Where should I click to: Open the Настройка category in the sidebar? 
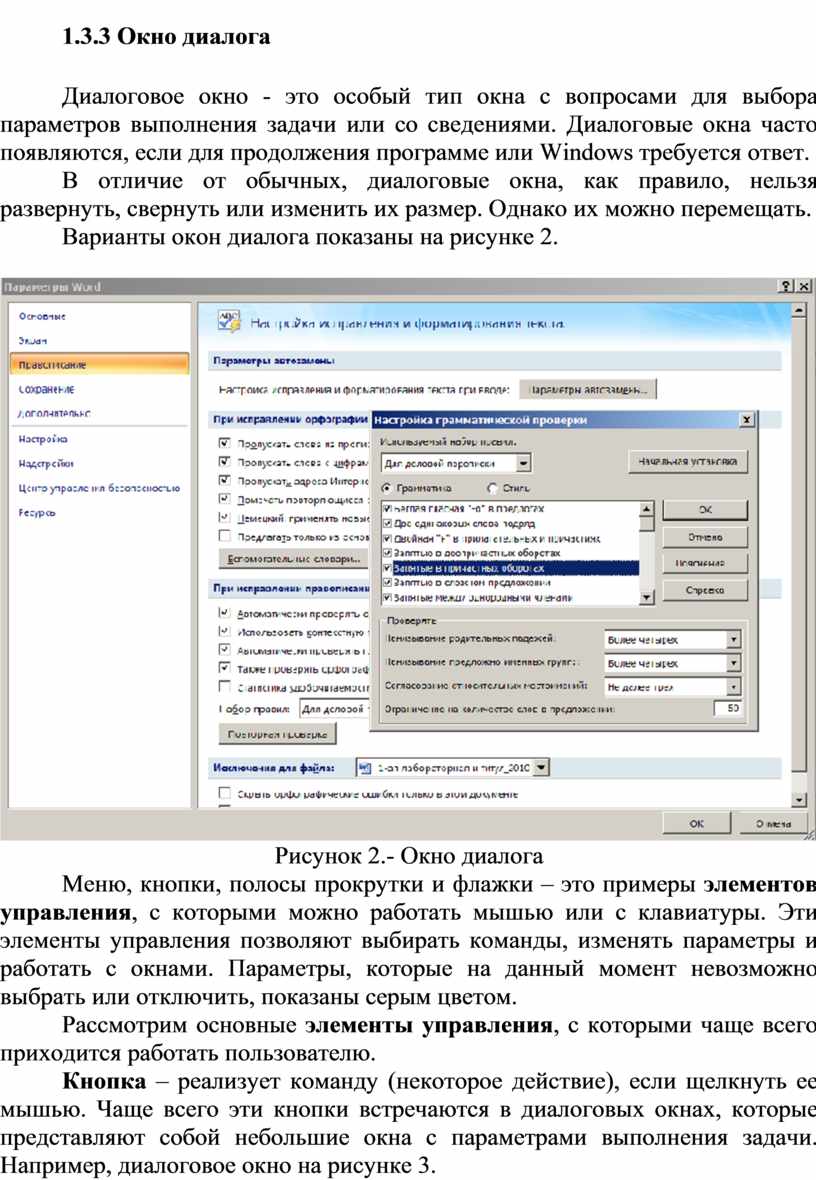pyautogui.click(x=43, y=439)
